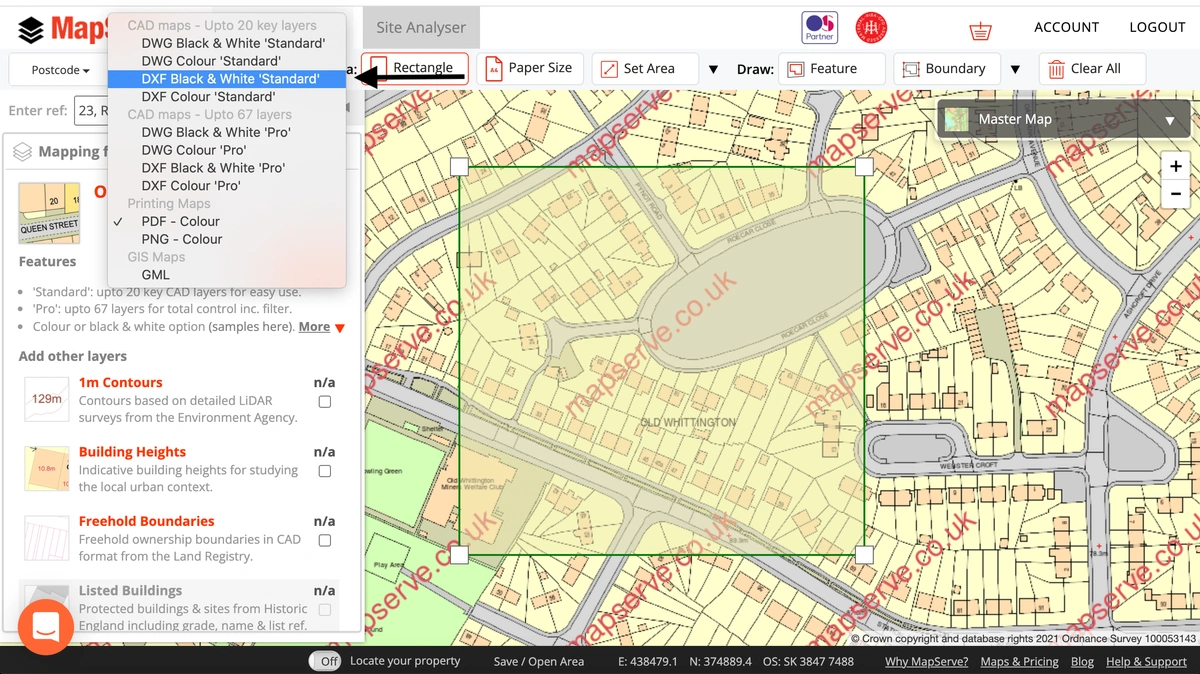1200x674 pixels.
Task: Click the OS grid reference SK 3847 7488
Action: tap(808, 661)
